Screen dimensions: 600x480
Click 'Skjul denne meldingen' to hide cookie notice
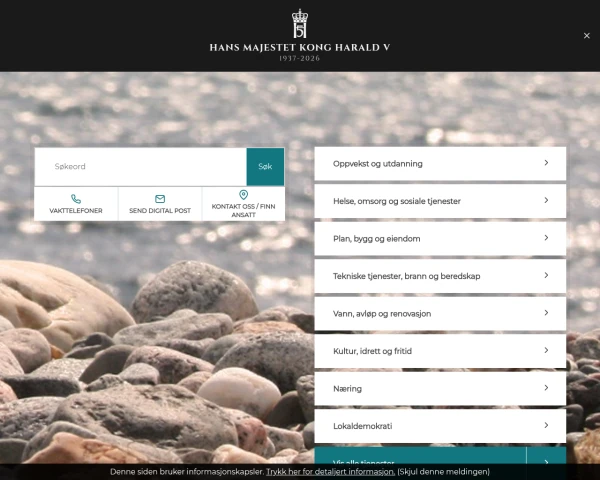[443, 472]
